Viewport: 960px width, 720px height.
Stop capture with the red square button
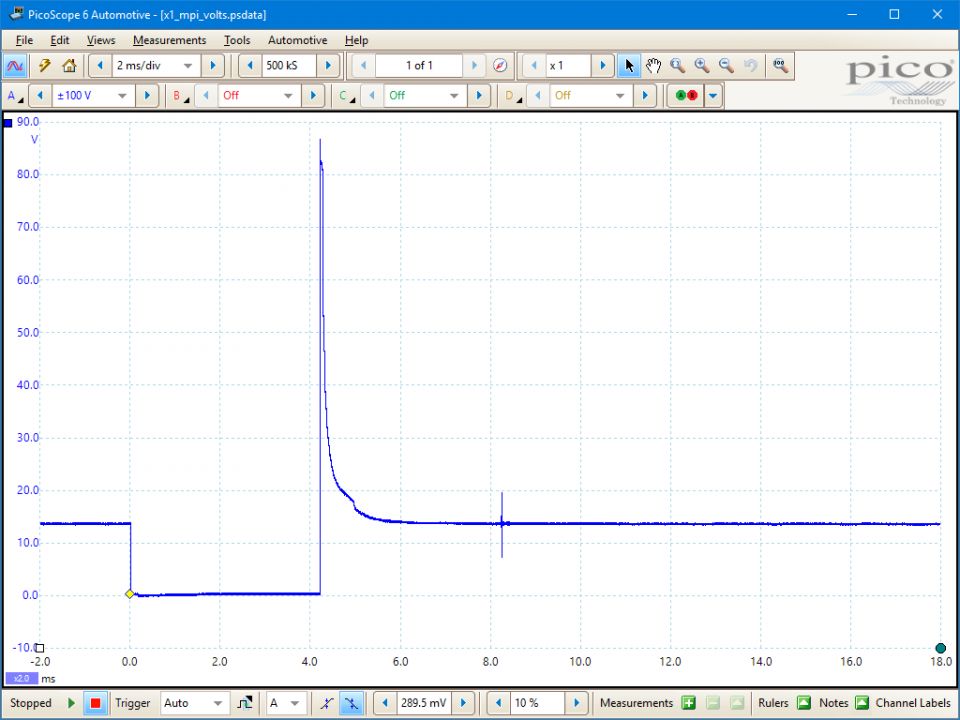96,703
